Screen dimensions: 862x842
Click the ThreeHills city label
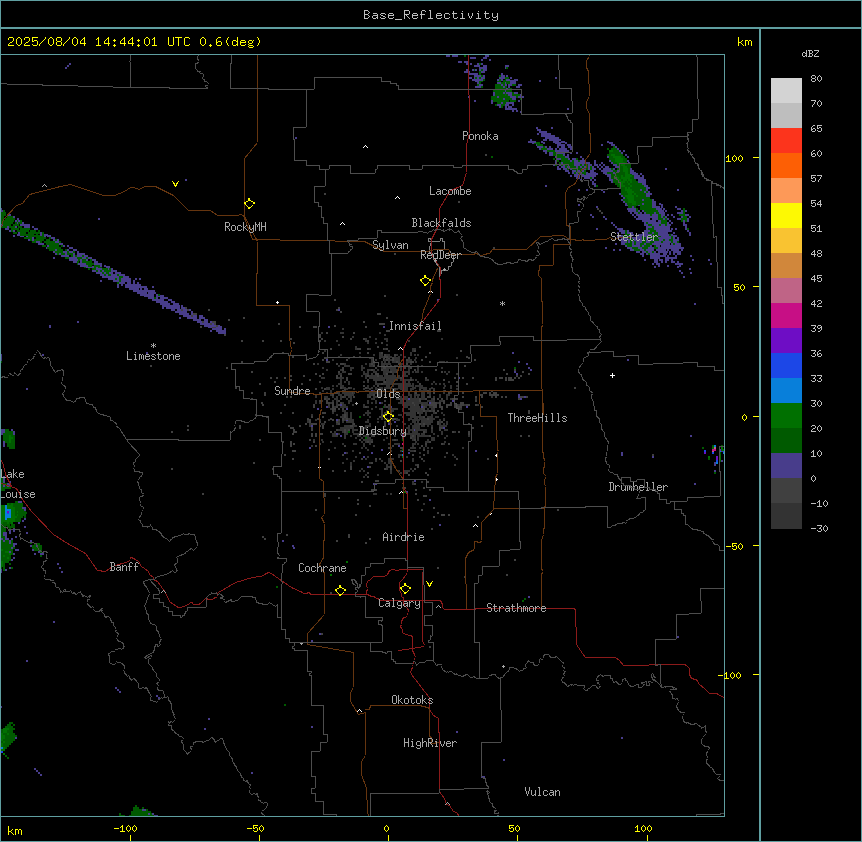click(x=537, y=418)
